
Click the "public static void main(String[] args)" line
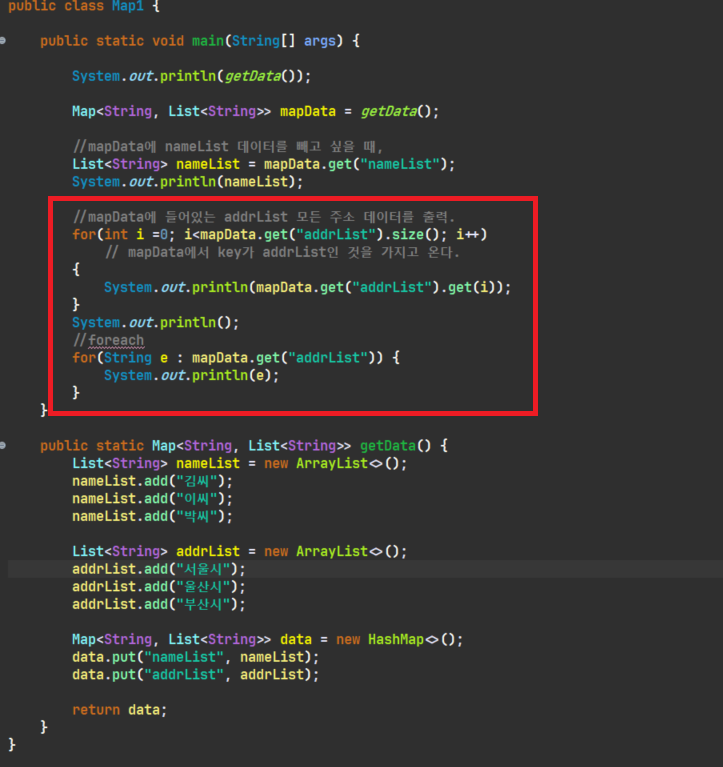(200, 41)
